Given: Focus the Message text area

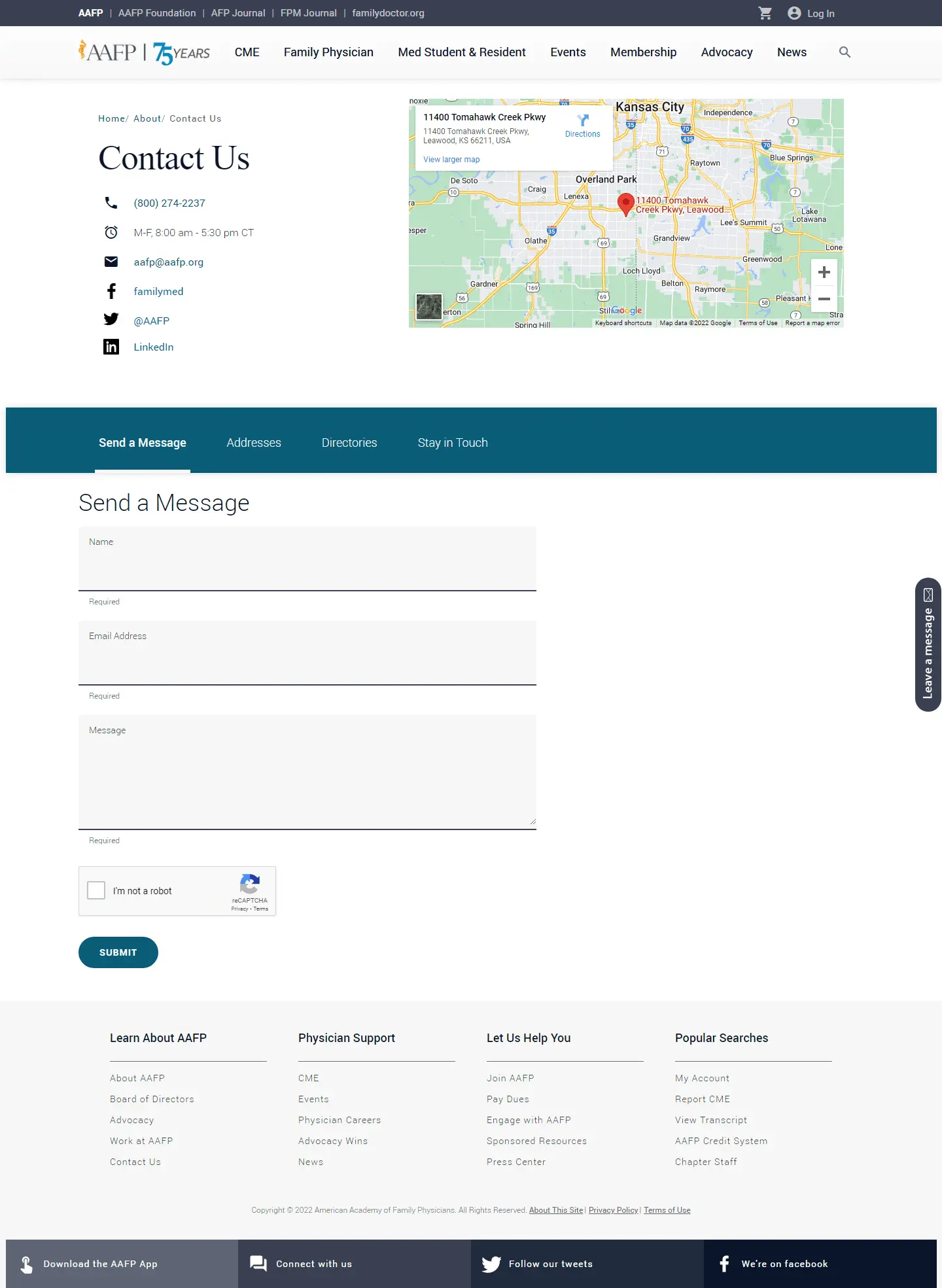Looking at the screenshot, I should tap(307, 773).
